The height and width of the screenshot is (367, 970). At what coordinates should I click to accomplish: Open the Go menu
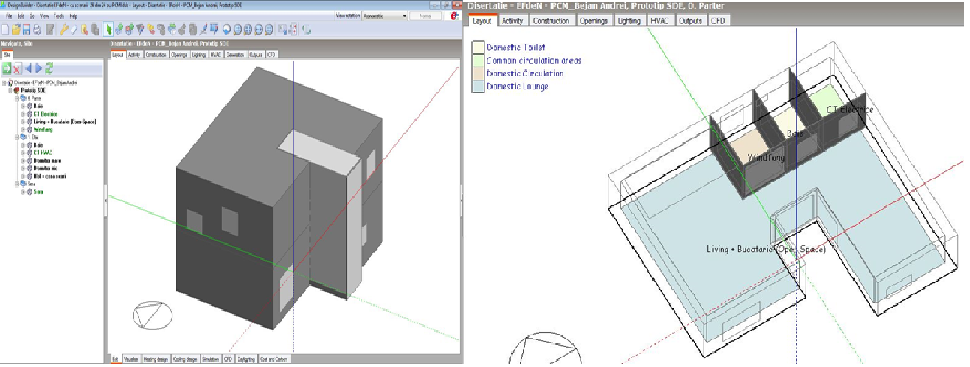pos(32,16)
